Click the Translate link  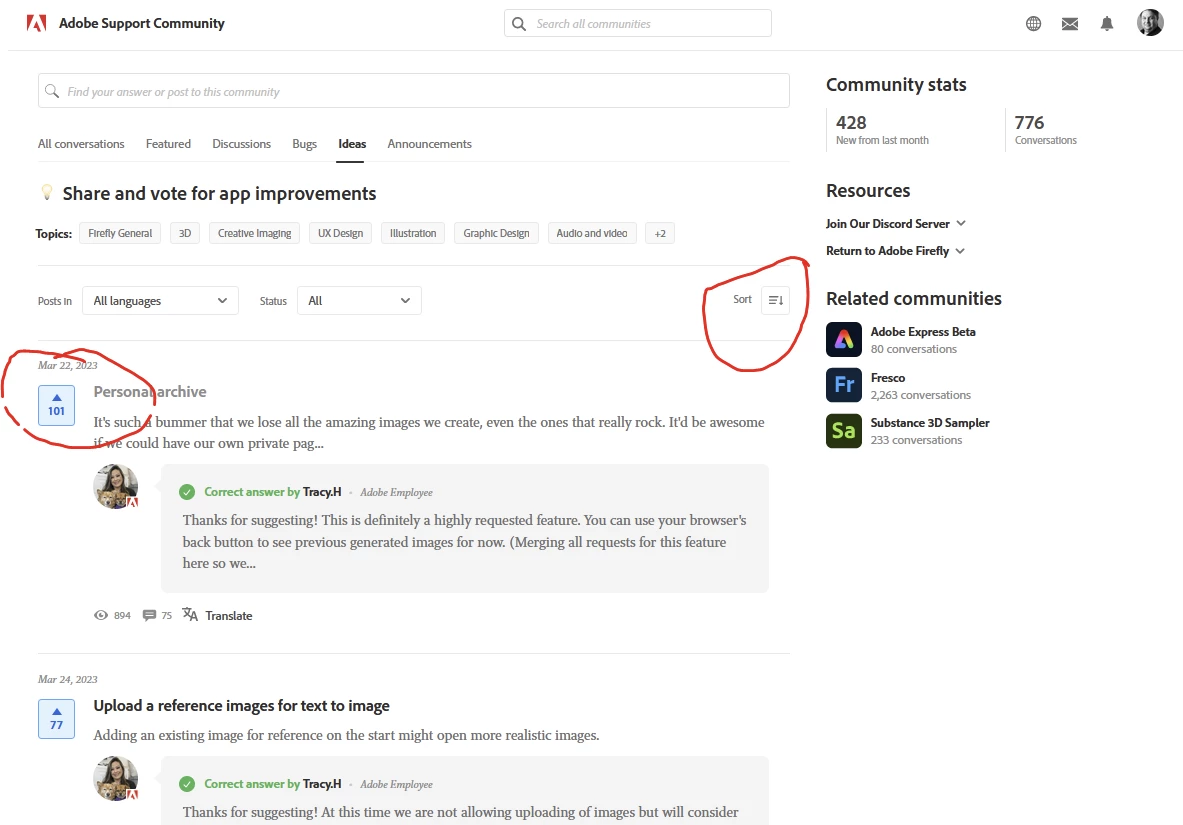coord(229,615)
